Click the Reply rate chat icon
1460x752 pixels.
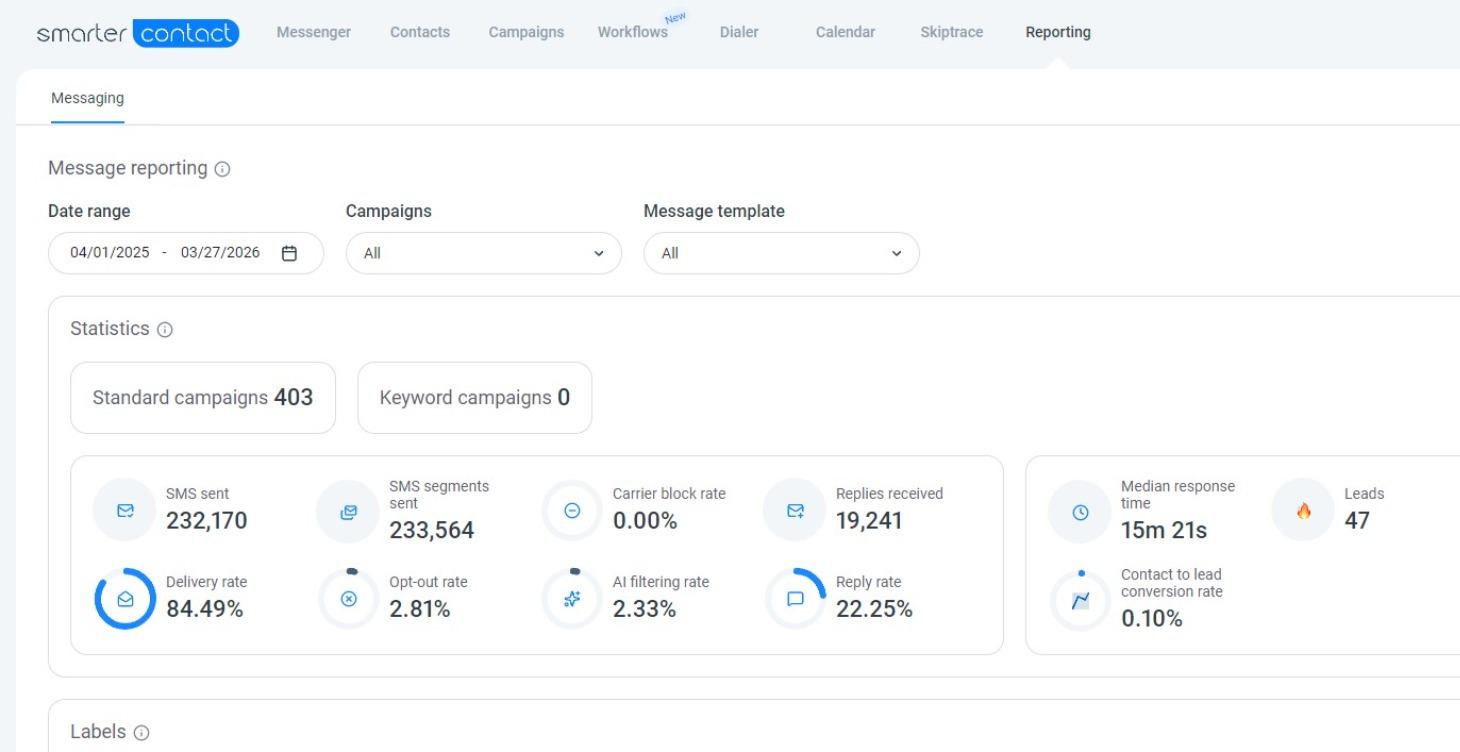tap(795, 599)
